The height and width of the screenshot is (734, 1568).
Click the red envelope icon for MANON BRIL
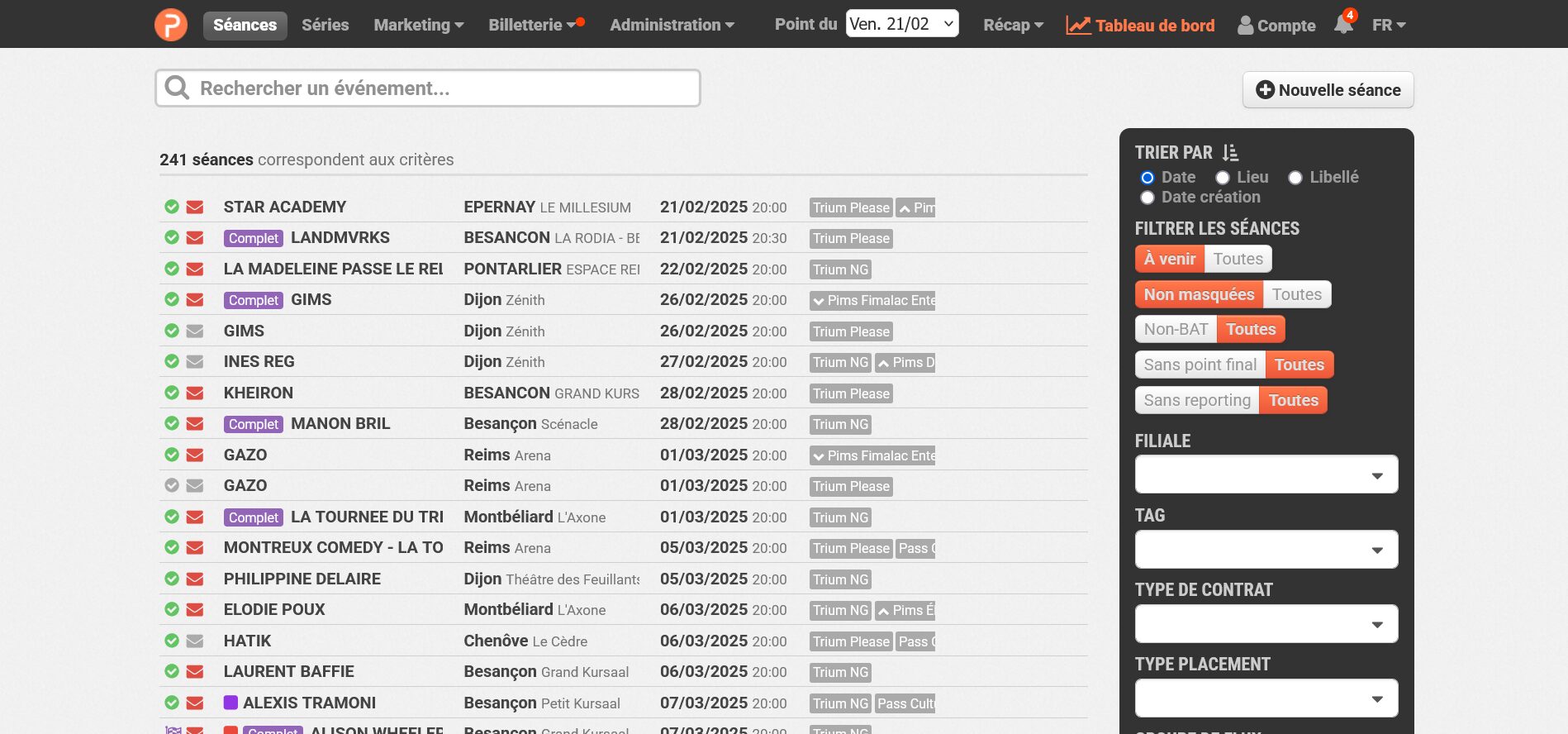[195, 424]
